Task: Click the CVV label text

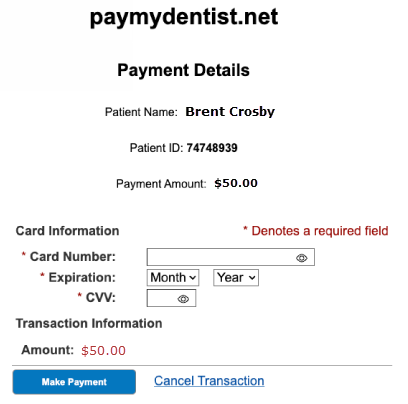Action: (101, 297)
